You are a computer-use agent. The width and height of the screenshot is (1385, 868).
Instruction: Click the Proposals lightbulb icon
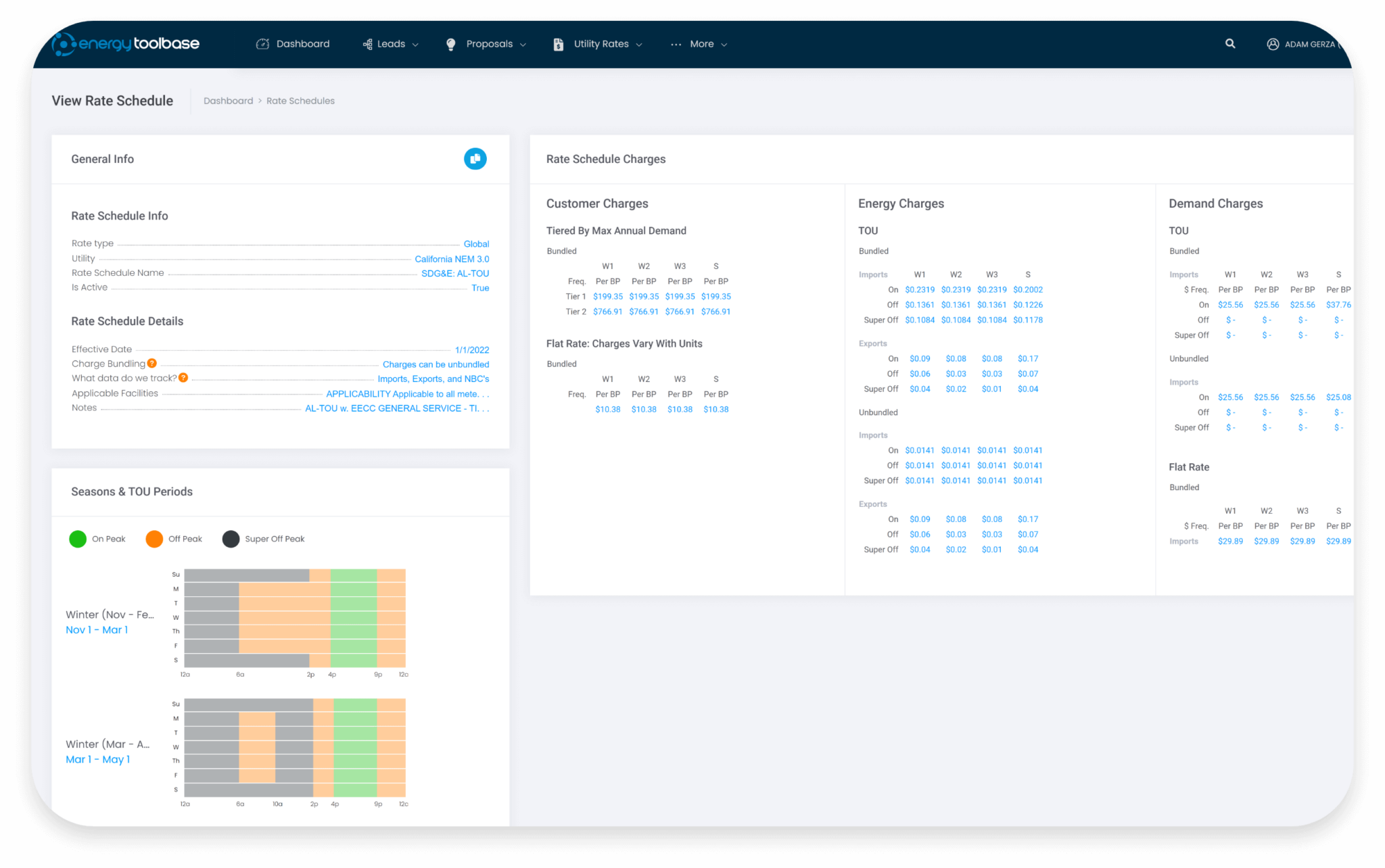coord(451,44)
